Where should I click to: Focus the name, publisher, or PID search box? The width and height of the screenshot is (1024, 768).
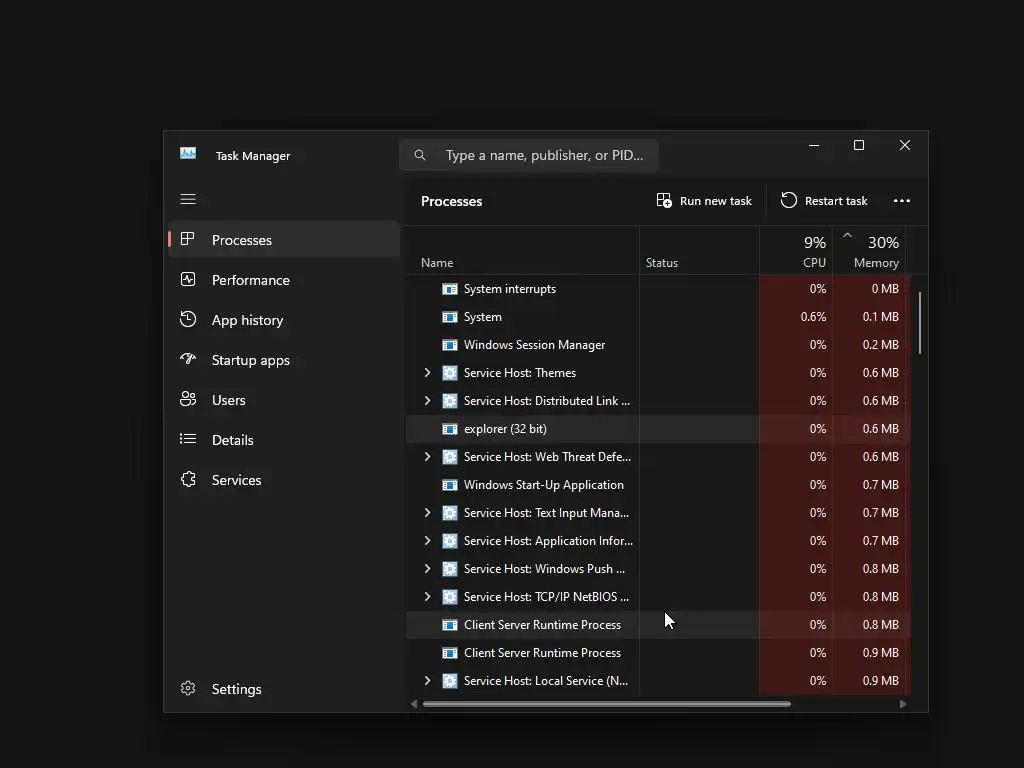(528, 155)
